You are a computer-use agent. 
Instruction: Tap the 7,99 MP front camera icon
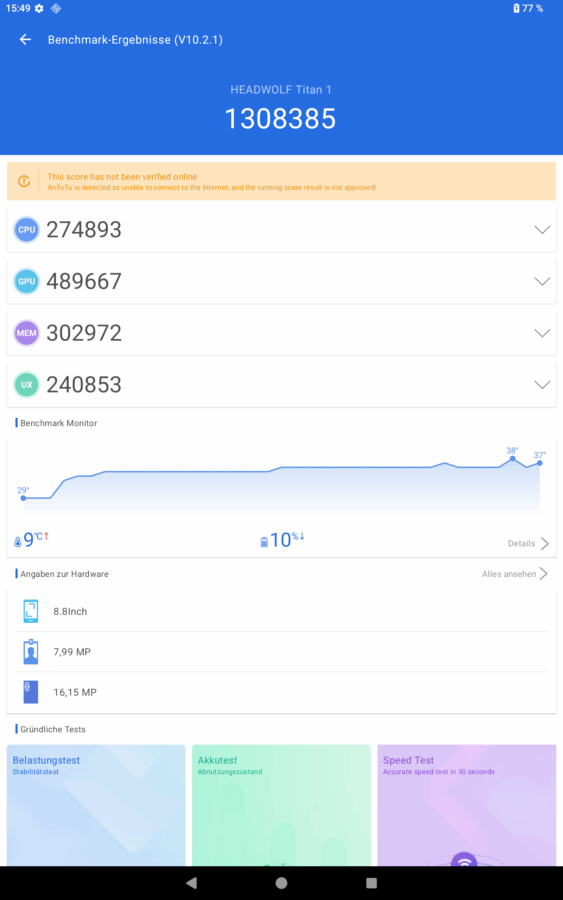pos(30,651)
